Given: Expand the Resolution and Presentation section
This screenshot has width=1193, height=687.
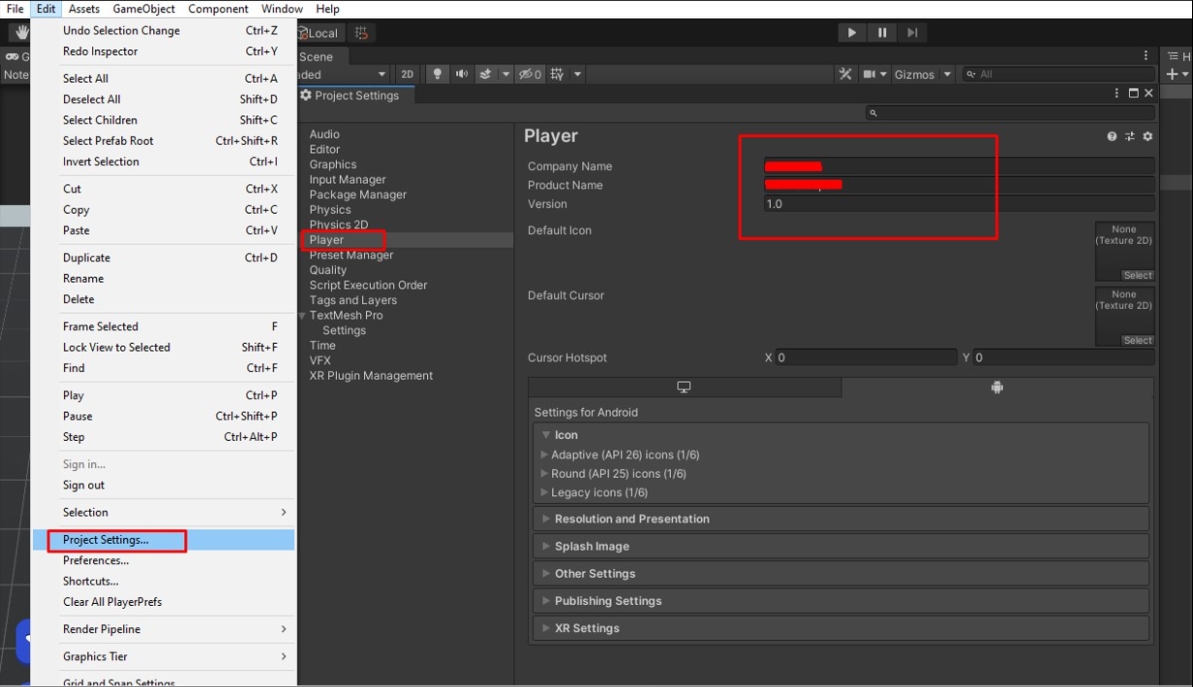Looking at the screenshot, I should coord(631,519).
